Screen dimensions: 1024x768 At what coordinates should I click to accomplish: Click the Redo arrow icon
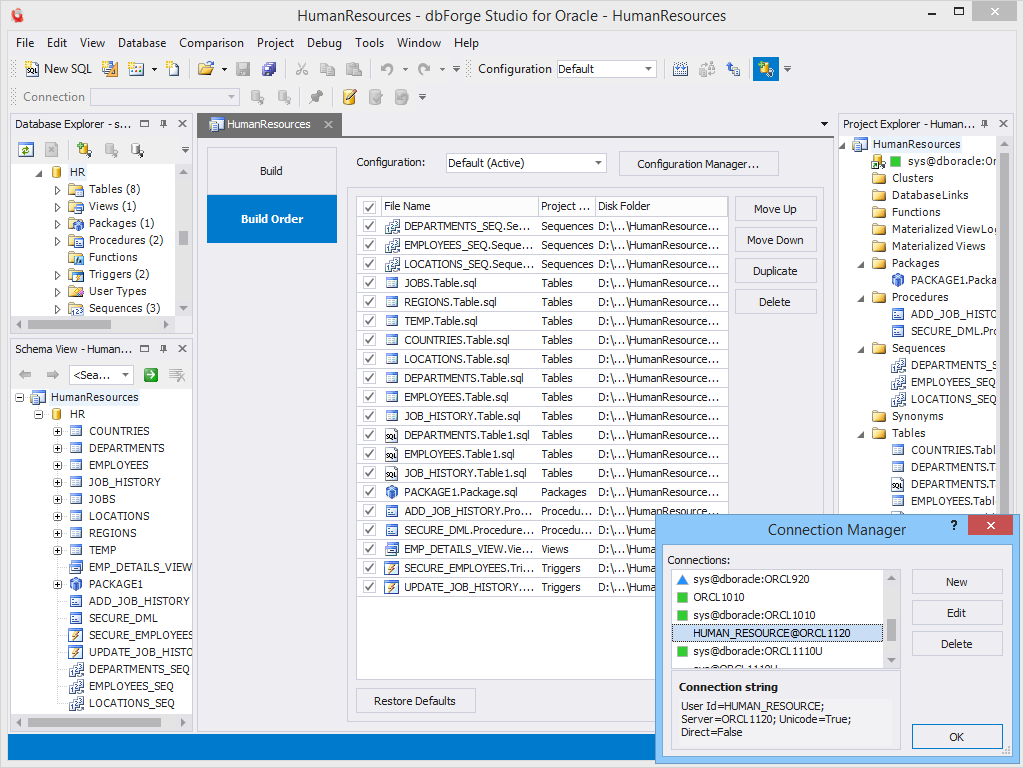[424, 69]
